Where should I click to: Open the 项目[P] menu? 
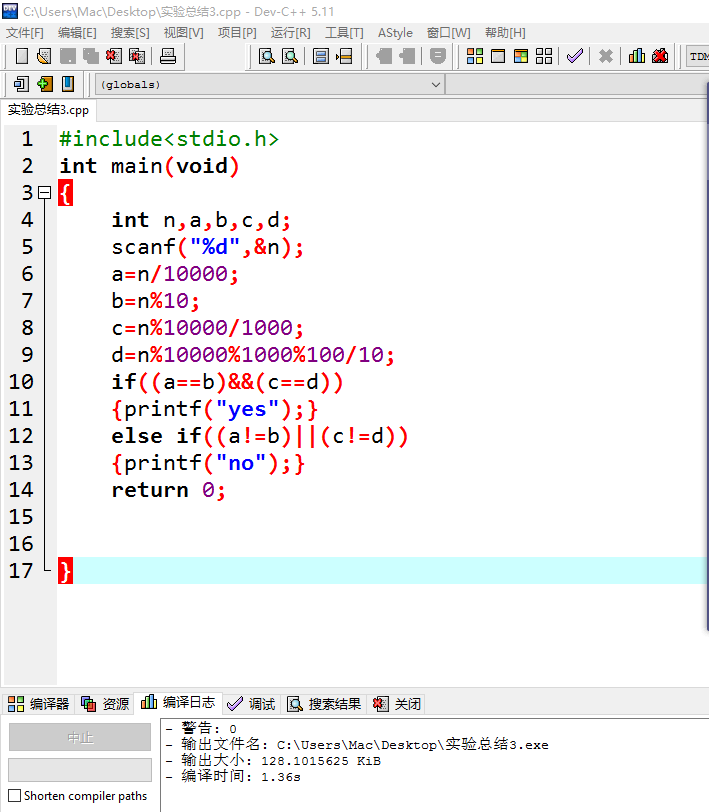click(x=237, y=33)
